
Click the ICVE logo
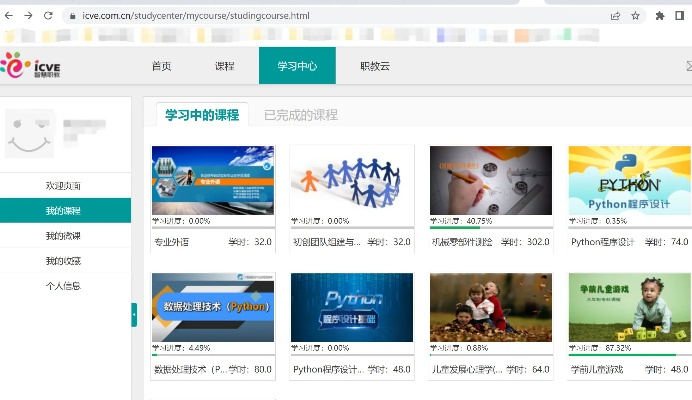31,67
